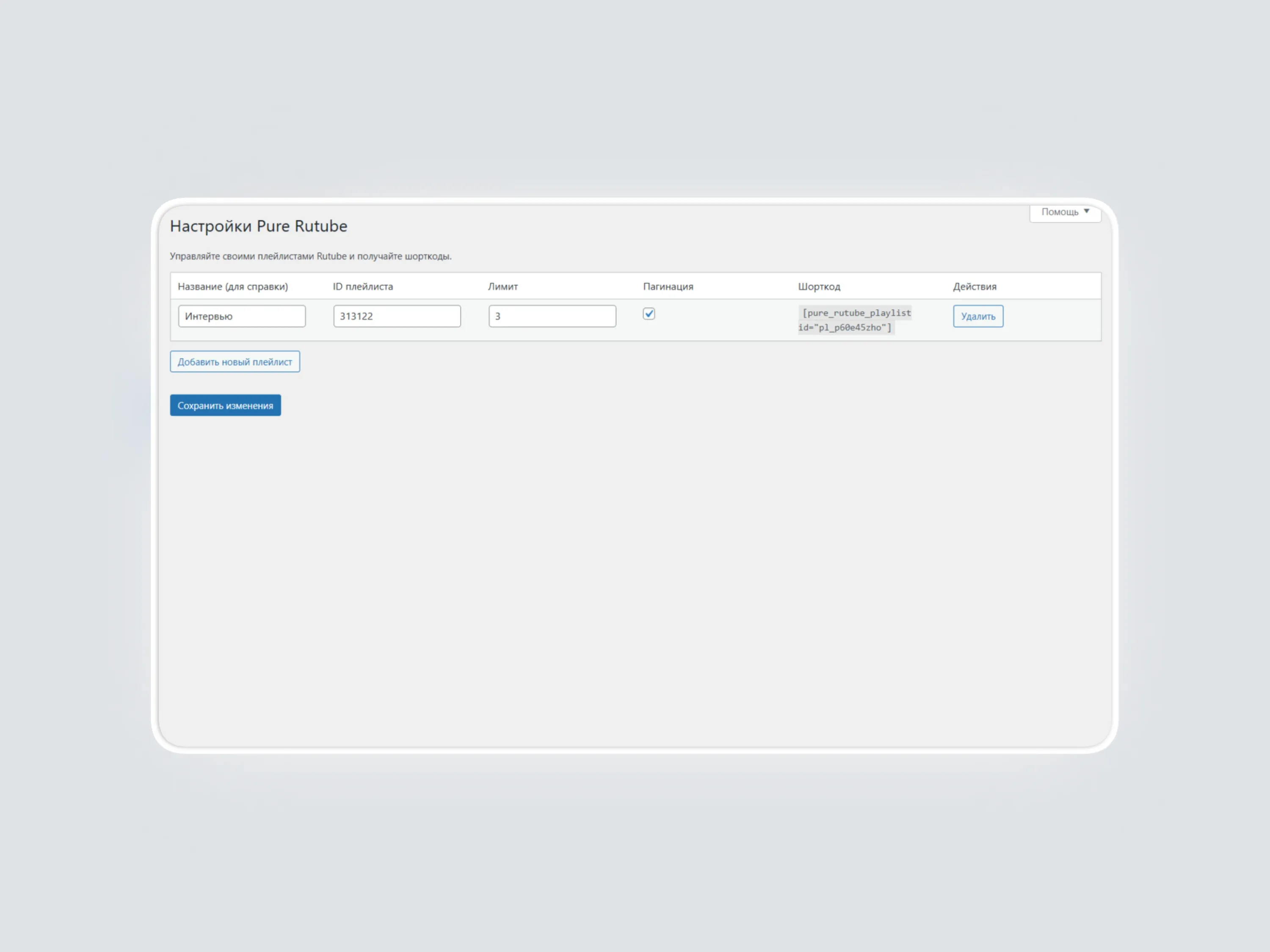
Task: Click the Настройки Pure Rutube heading
Action: coord(259,226)
